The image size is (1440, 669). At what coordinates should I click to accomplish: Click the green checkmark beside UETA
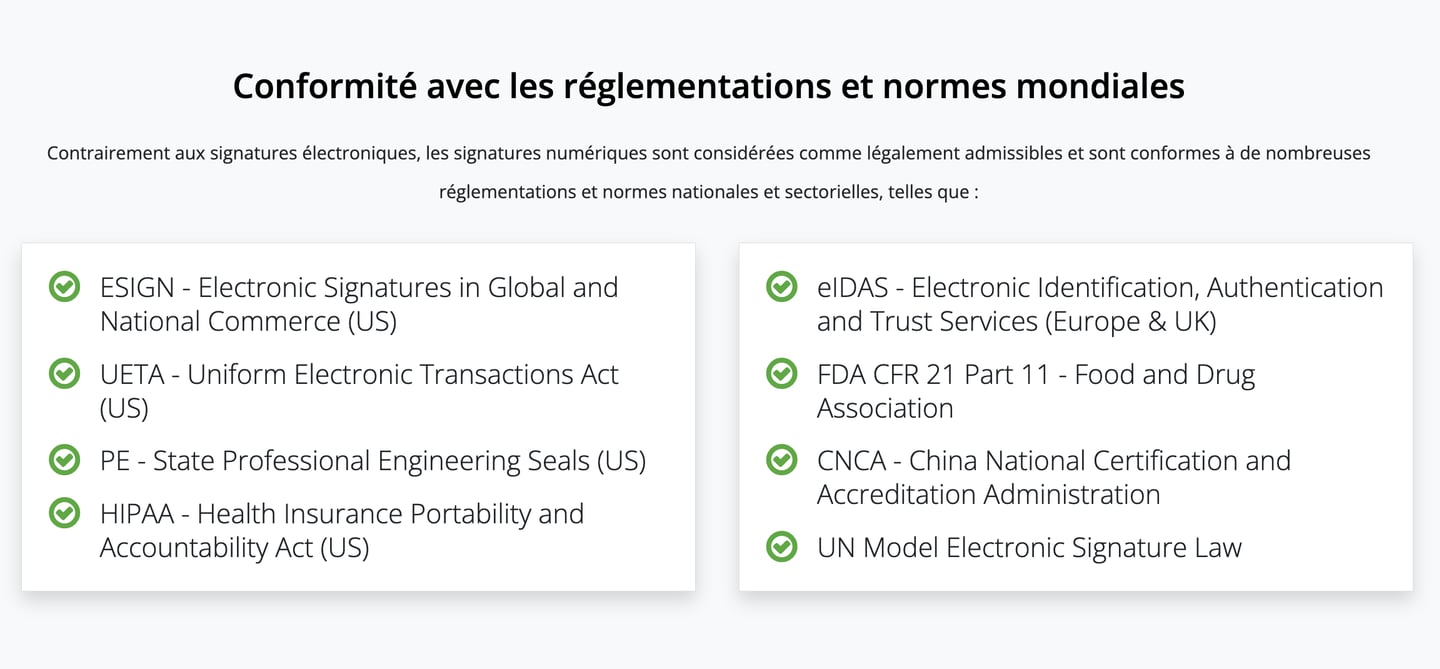(x=64, y=374)
